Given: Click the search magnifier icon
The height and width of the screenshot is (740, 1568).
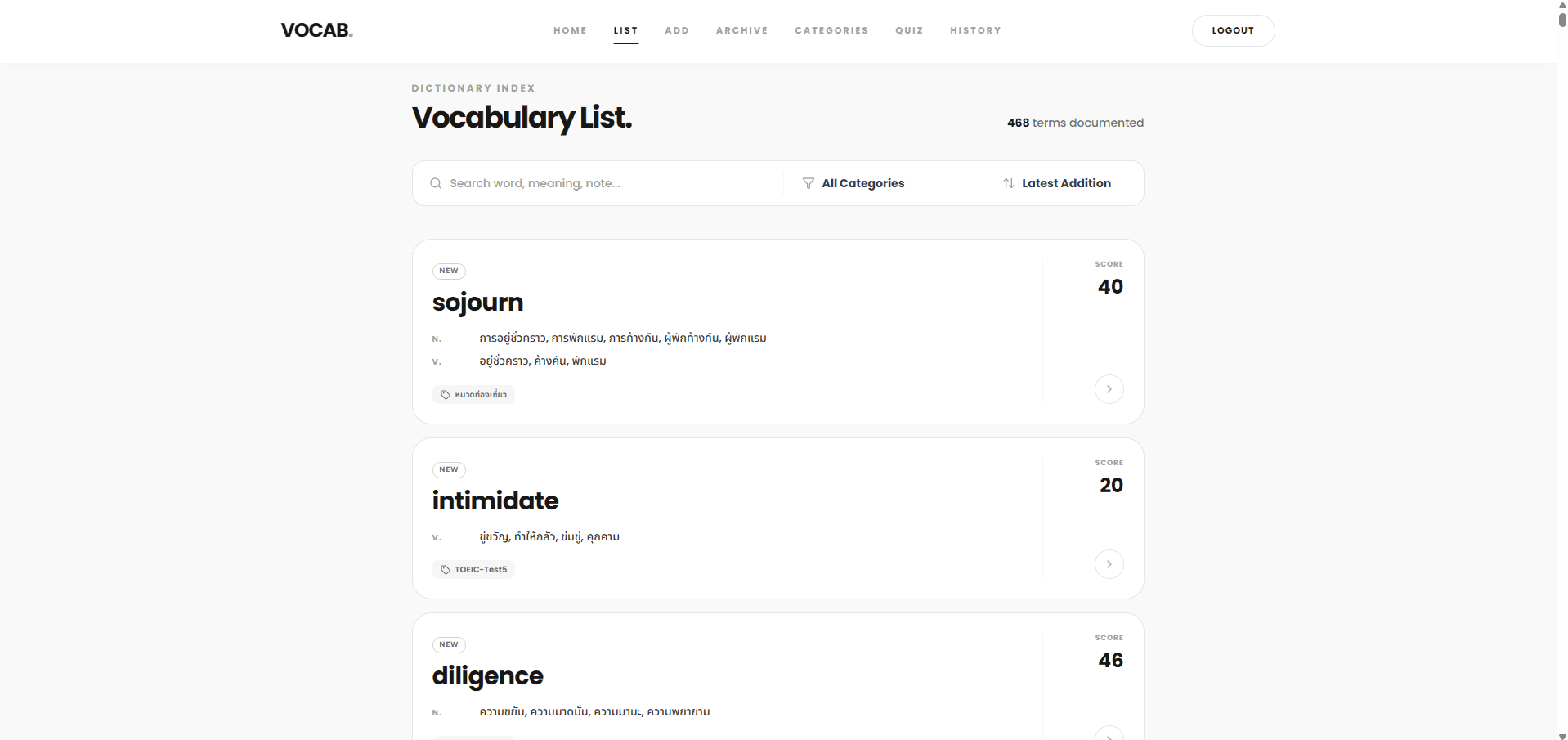Looking at the screenshot, I should 436,183.
